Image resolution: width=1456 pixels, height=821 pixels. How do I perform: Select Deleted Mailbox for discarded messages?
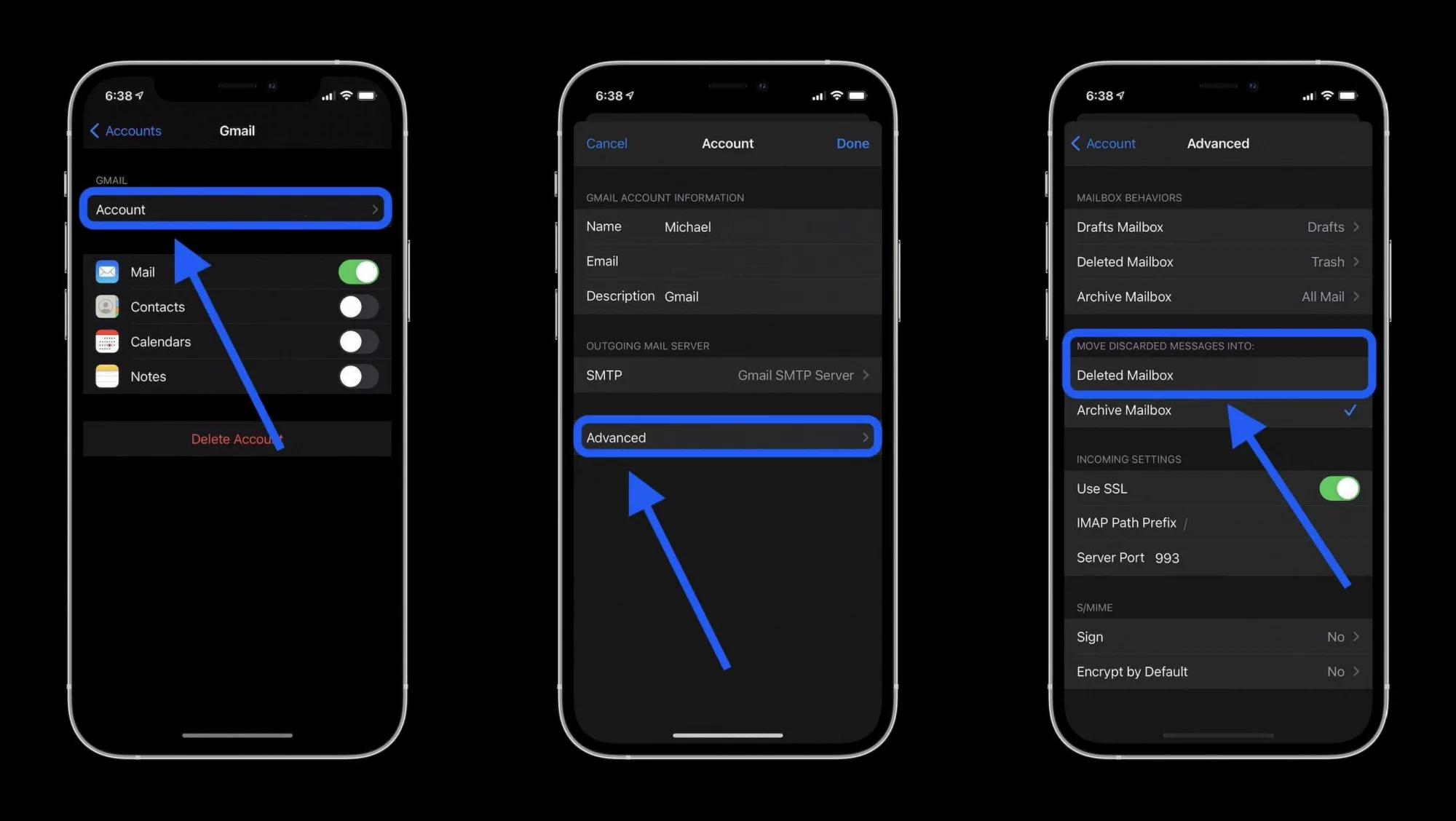point(1216,374)
